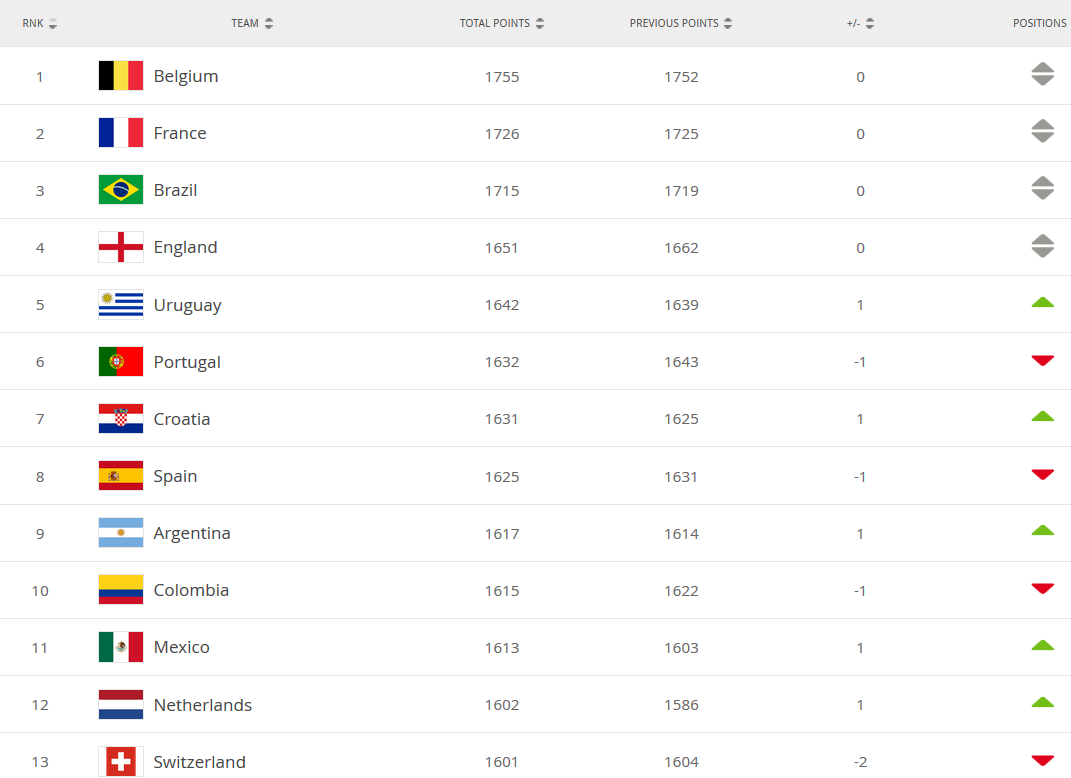Click the Mexico team name

point(181,647)
